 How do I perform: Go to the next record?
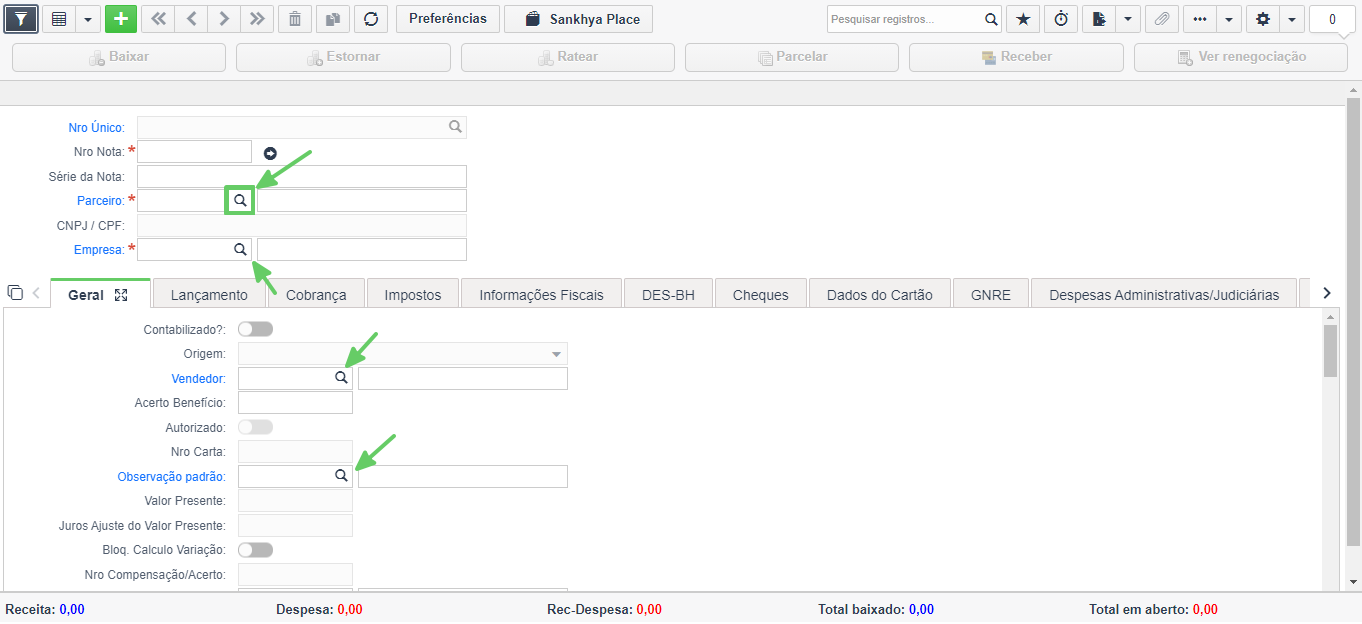pyautogui.click(x=224, y=19)
